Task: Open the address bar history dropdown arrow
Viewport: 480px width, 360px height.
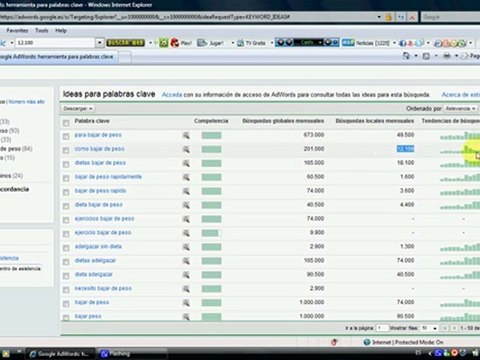Action: 379,17
